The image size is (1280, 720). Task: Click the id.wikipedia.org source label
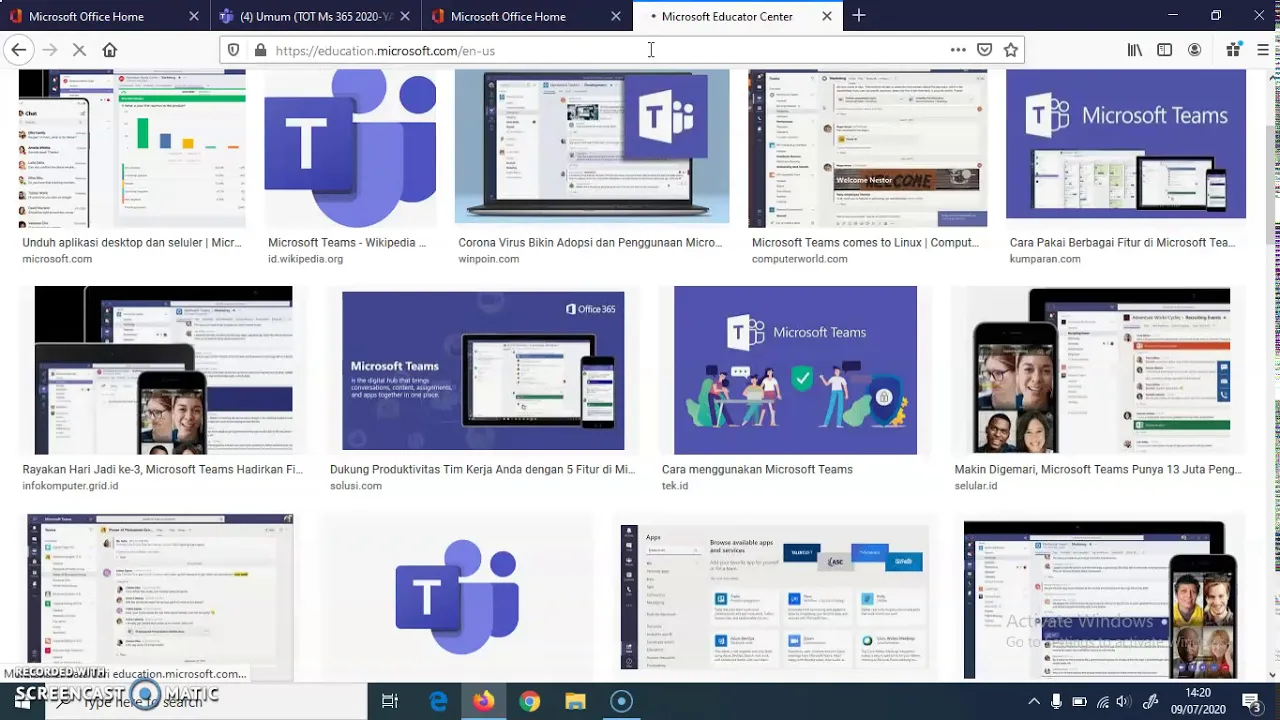(305, 259)
